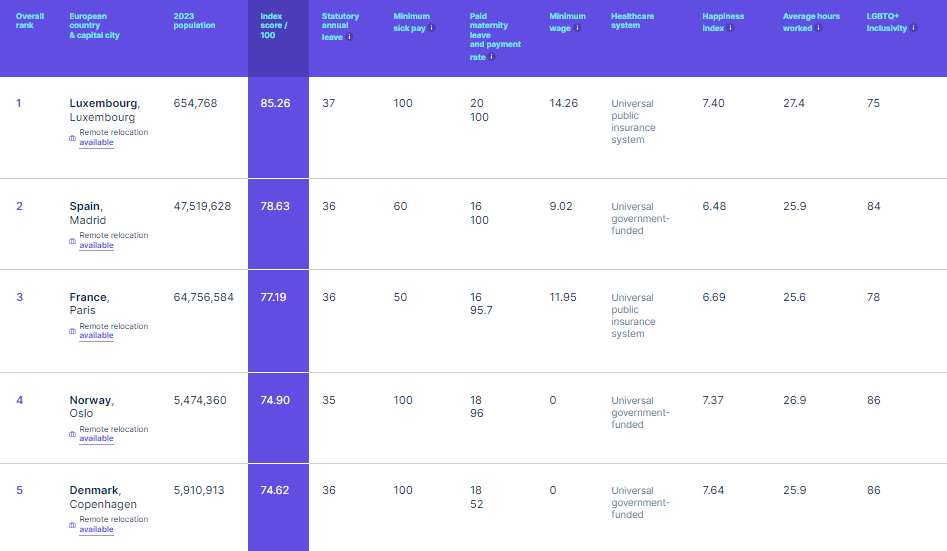The height and width of the screenshot is (551, 947).
Task: Show the Minimum wage info icon details
Action: 577,29
